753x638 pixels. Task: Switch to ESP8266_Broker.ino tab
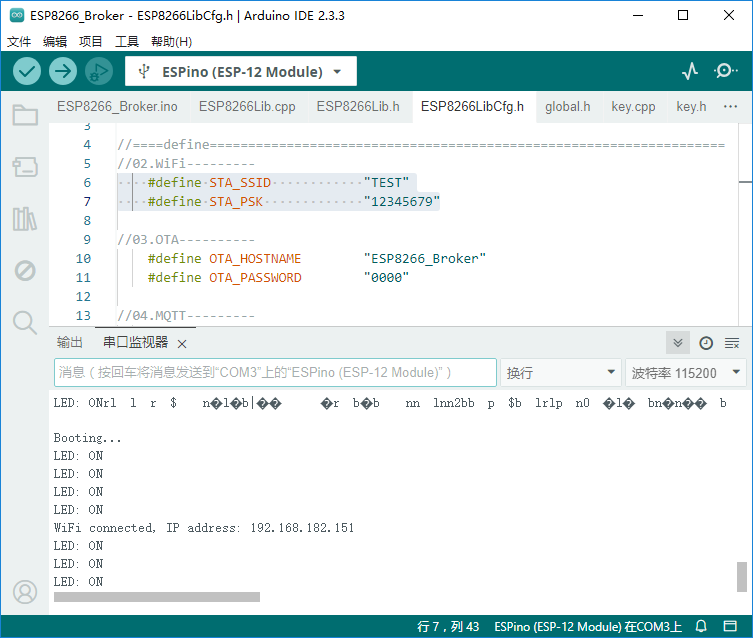[117, 107]
